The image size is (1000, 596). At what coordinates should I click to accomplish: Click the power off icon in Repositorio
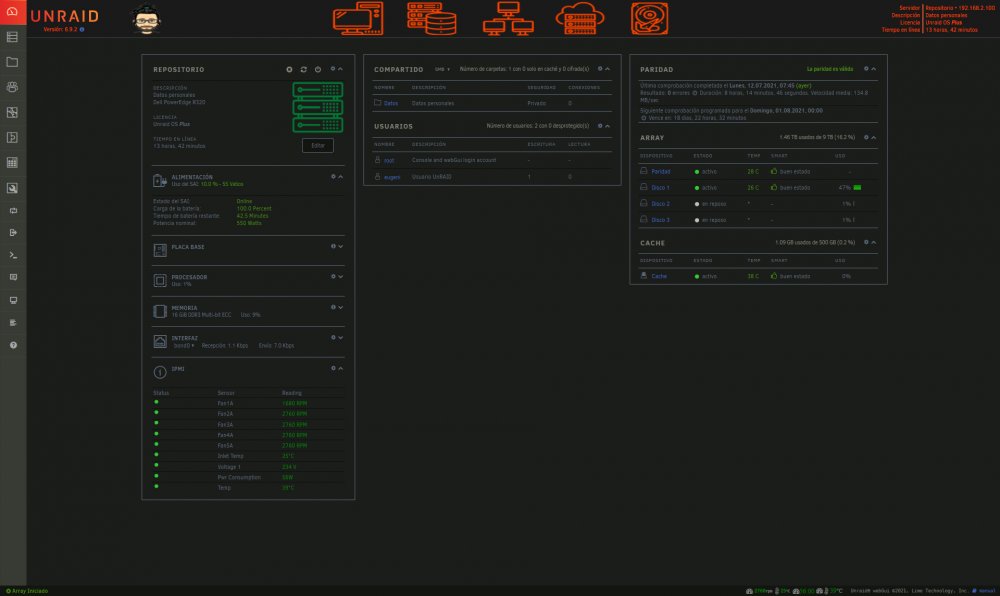(318, 69)
